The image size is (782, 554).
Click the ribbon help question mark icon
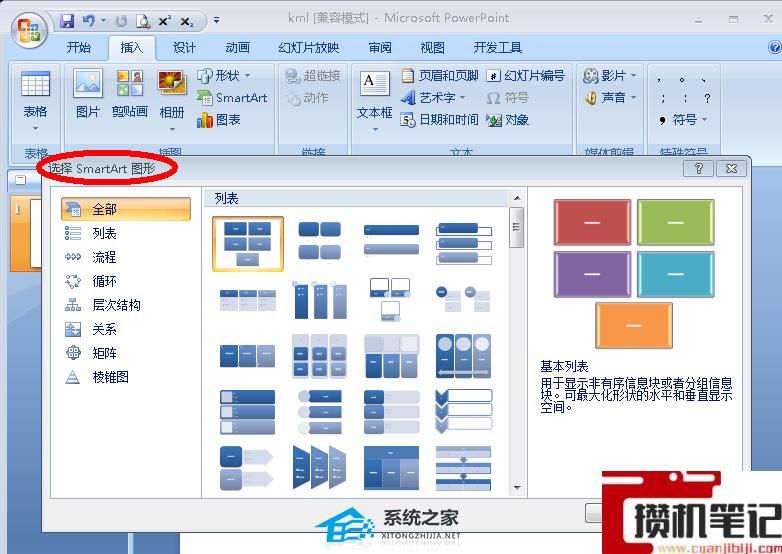[775, 47]
